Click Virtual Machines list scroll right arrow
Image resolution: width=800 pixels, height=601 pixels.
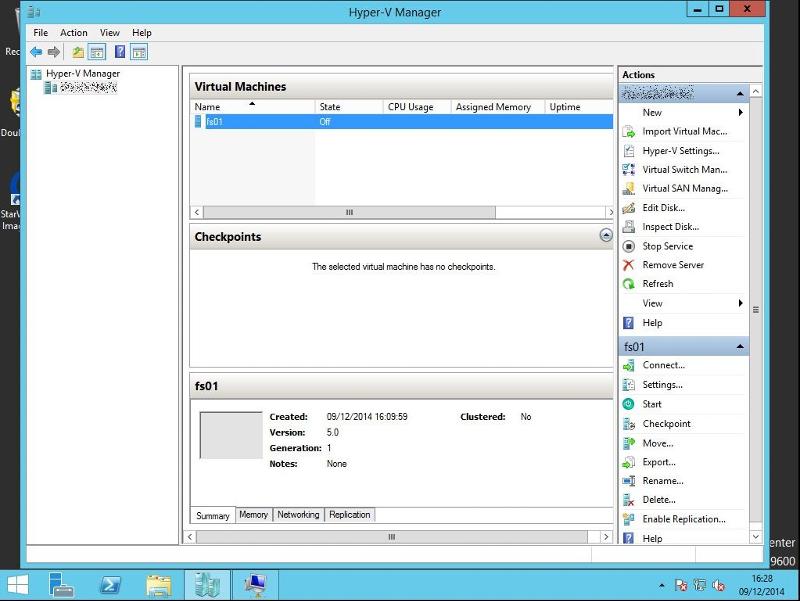(609, 212)
